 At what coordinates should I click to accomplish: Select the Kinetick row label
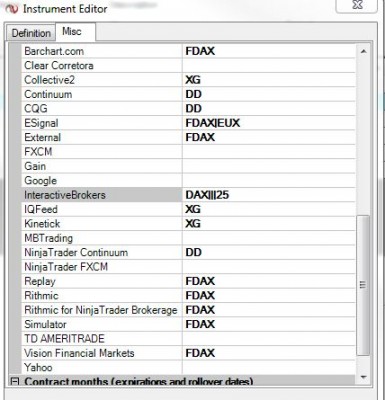pyautogui.click(x=102, y=224)
